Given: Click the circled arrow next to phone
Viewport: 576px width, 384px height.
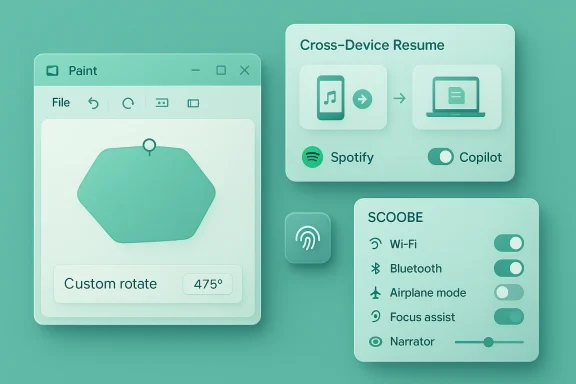Looking at the screenshot, I should click(x=362, y=99).
